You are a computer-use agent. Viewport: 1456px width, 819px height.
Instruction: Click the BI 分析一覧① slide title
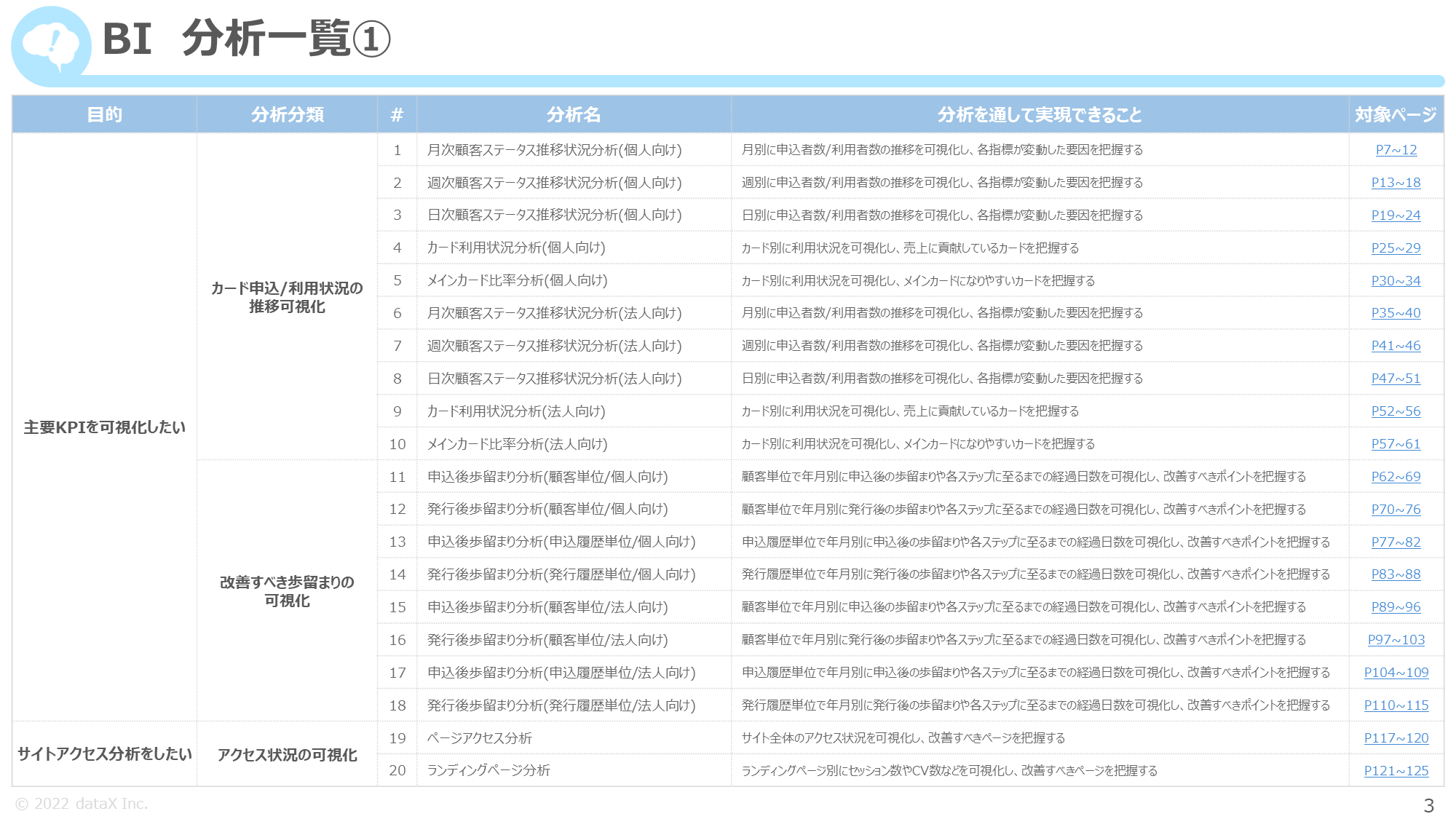(246, 39)
